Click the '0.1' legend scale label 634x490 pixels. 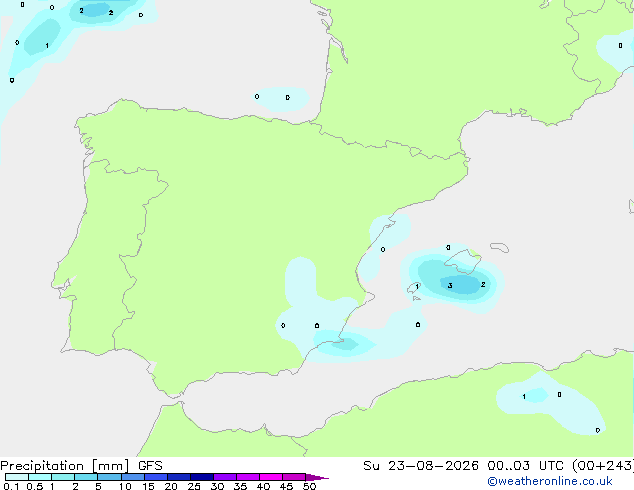(11, 486)
